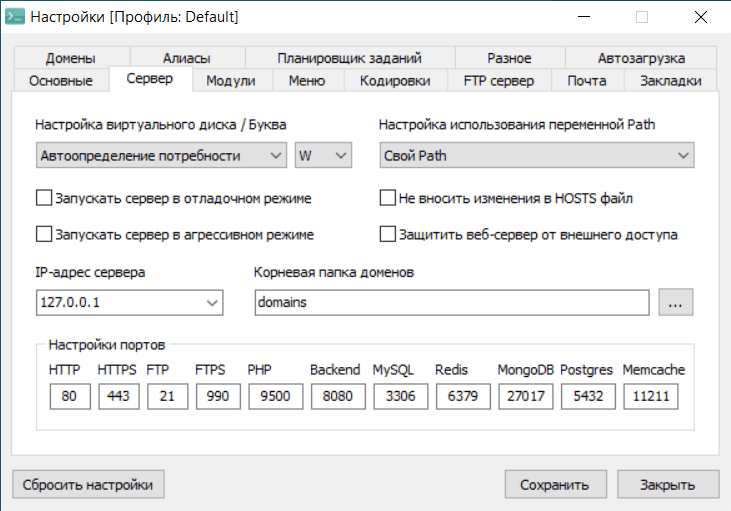Screen dimensions: 731x511
Task: Click the FTPS port field showing 990
Action: [x=218, y=396]
